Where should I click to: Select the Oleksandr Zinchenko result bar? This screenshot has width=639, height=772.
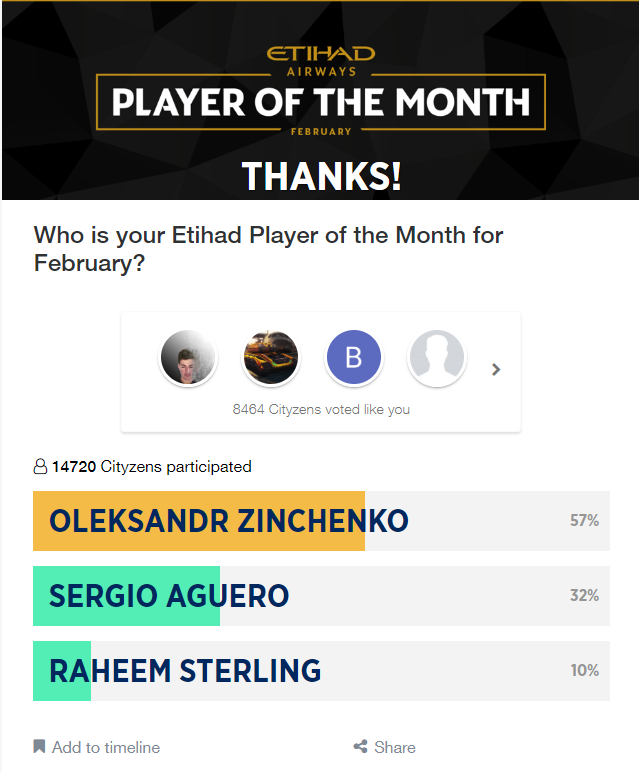point(321,521)
